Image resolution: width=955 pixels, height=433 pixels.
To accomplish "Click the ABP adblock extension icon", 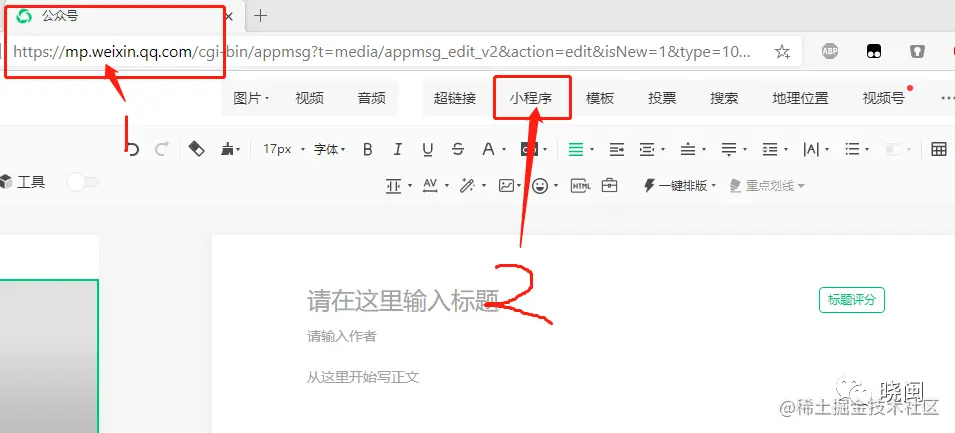I will pos(830,51).
